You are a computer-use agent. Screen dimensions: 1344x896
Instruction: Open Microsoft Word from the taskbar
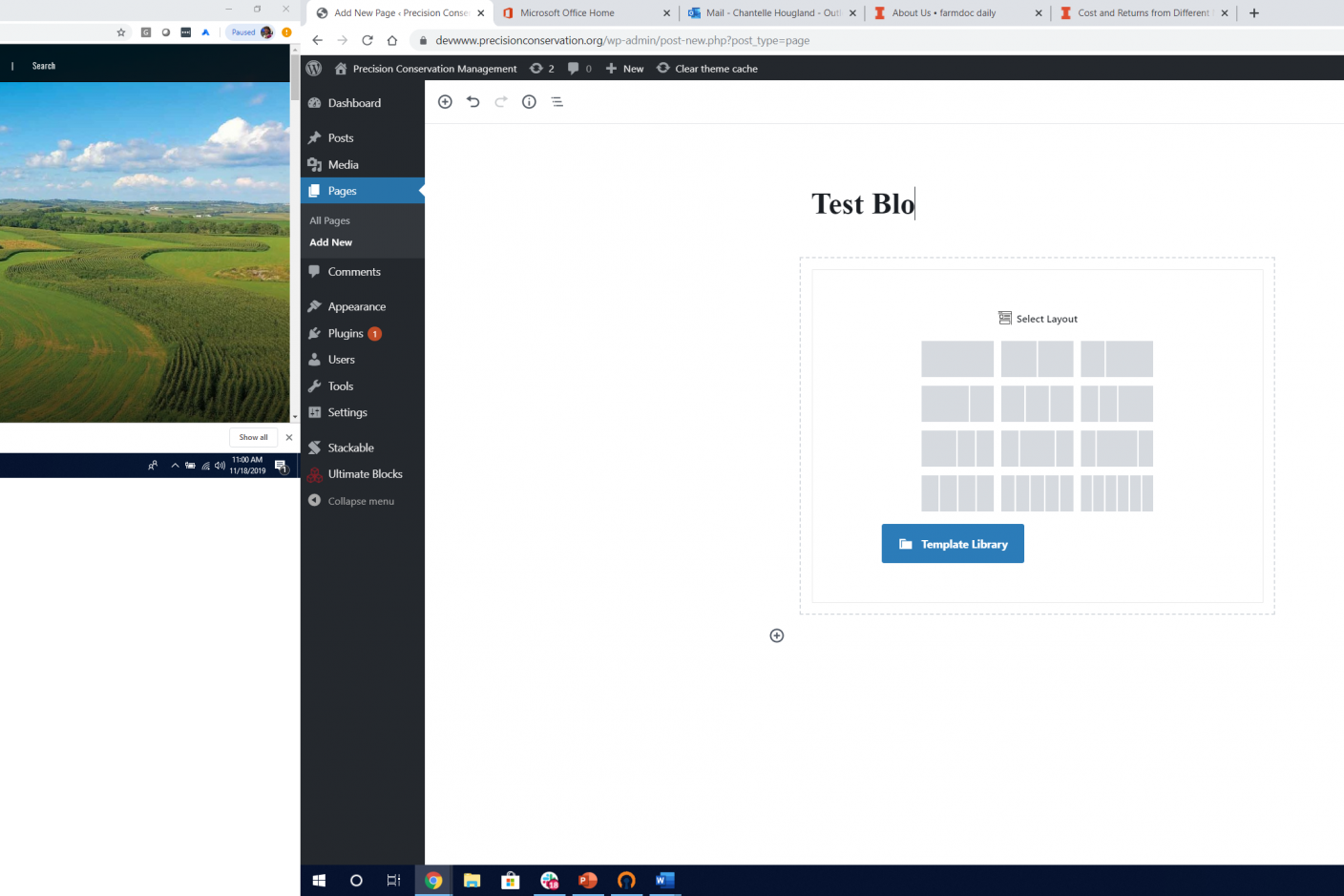coord(665,881)
